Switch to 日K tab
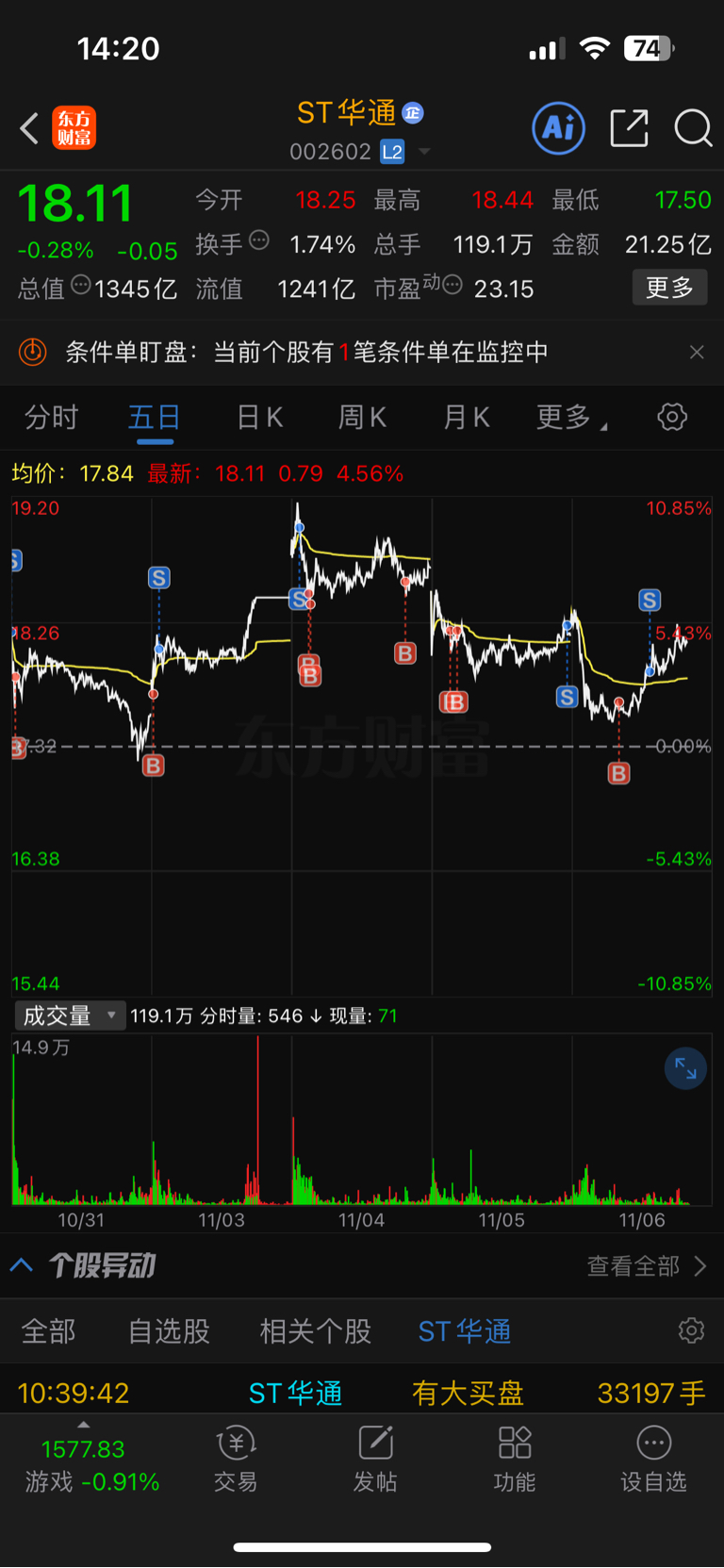The height and width of the screenshot is (1568, 724). (x=259, y=417)
